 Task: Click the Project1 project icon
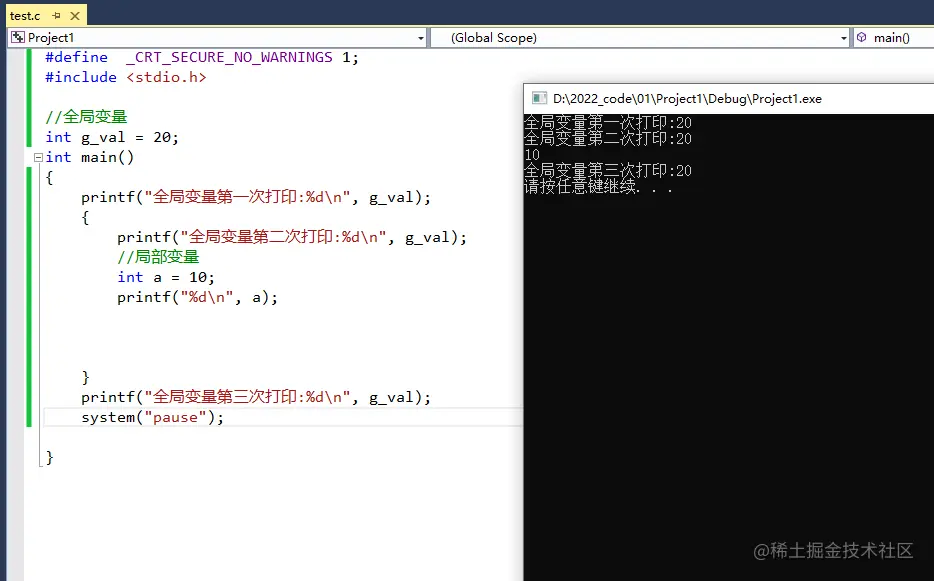coord(18,38)
